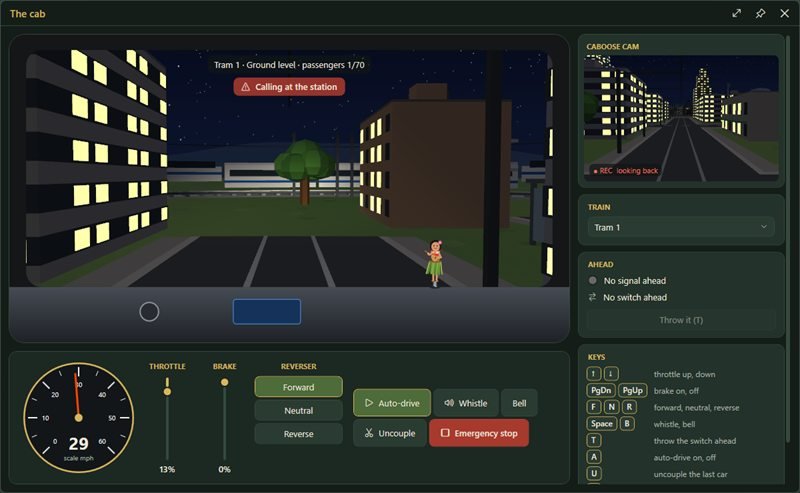Sound the Whistle
Screen dimensions: 800x493
466,403
